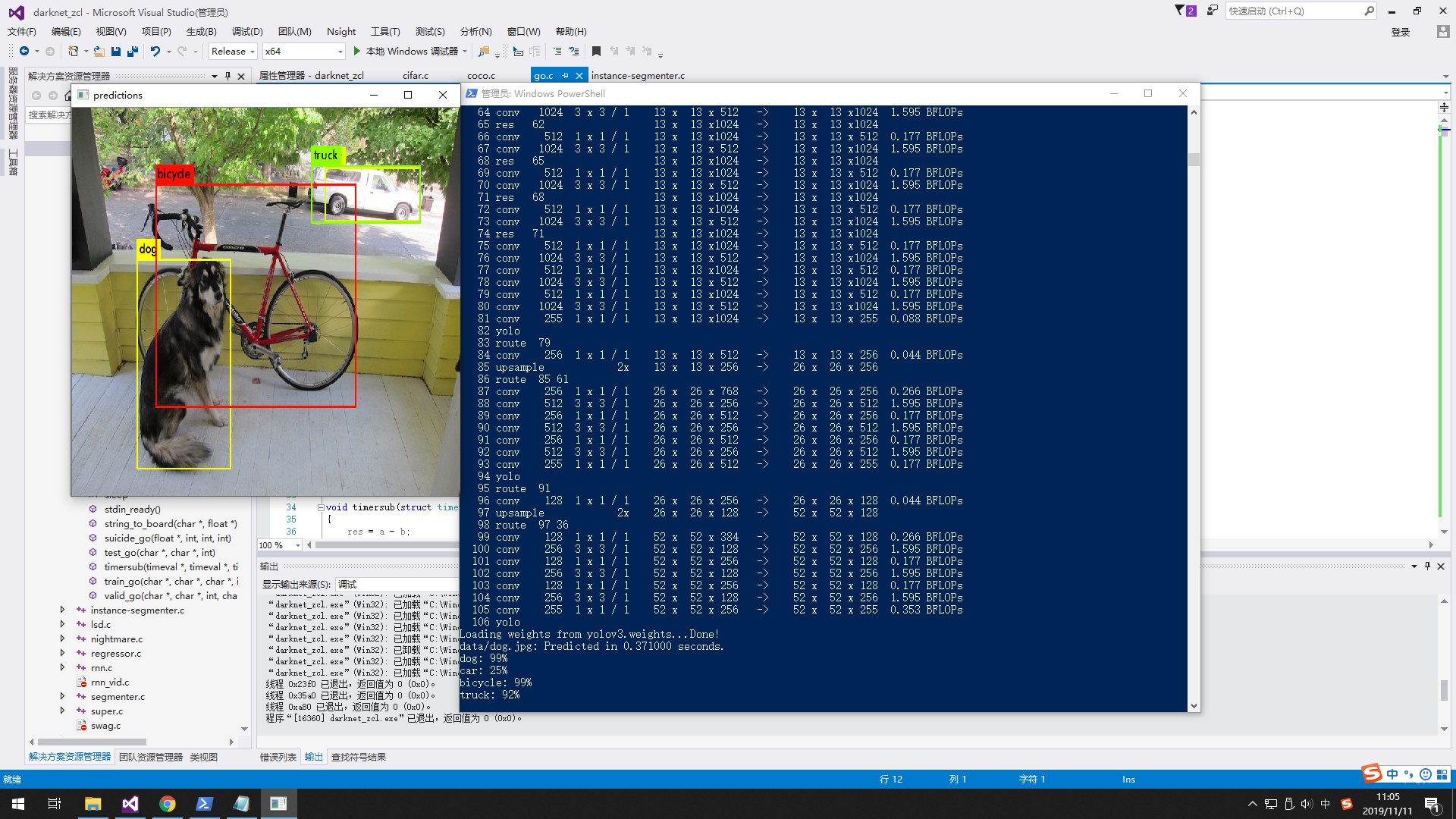Expand the regressor.c tree node
Screen dimensions: 1456x819
62,653
